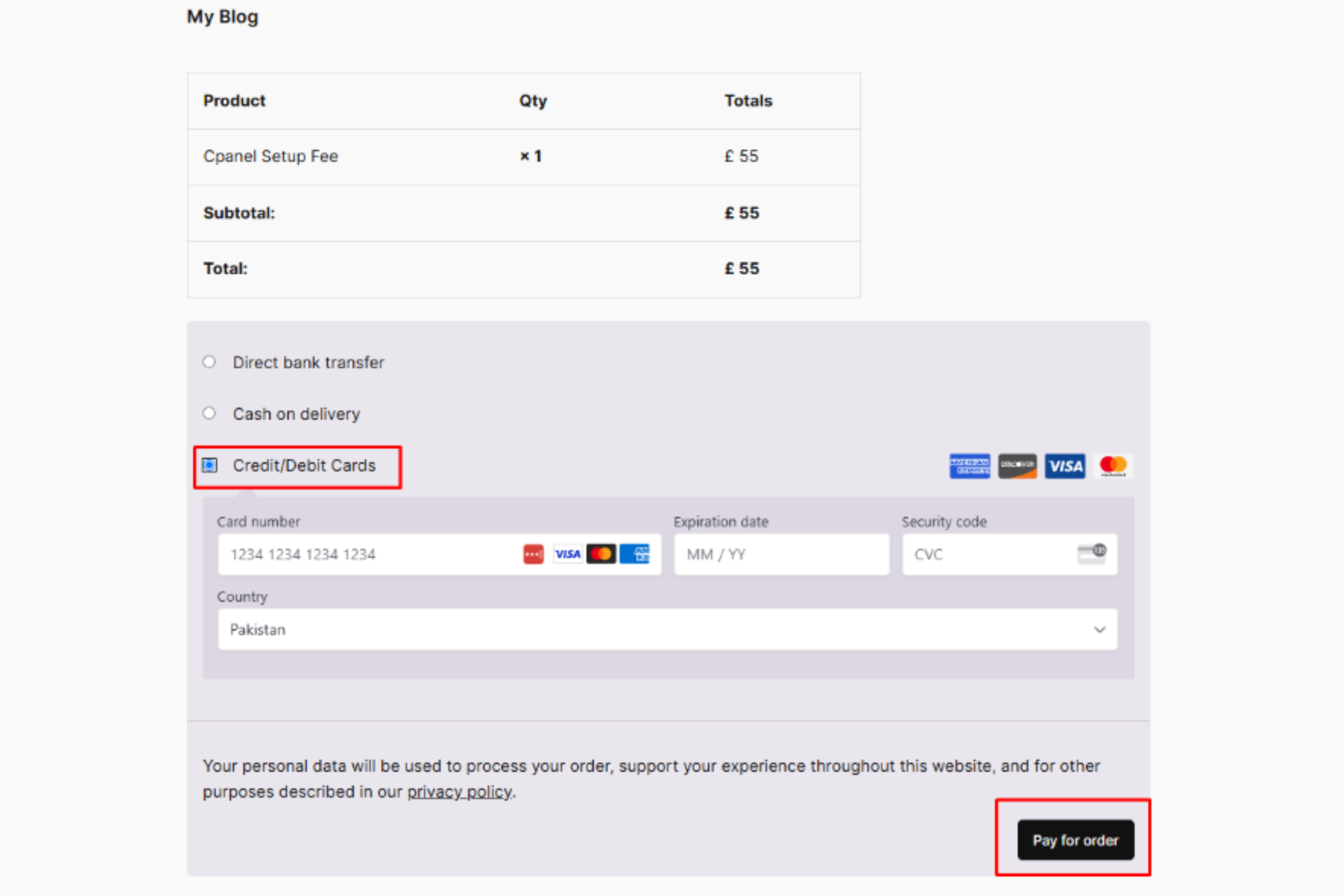1344x896 pixels.
Task: Click the My Blog site title
Action: 222,17
